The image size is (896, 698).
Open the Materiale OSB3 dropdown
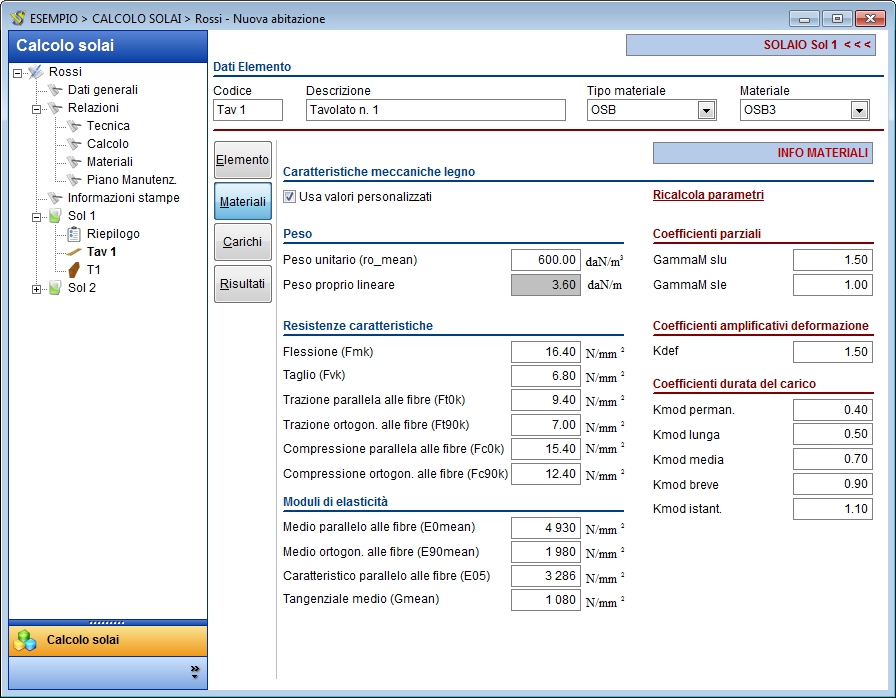click(x=859, y=110)
